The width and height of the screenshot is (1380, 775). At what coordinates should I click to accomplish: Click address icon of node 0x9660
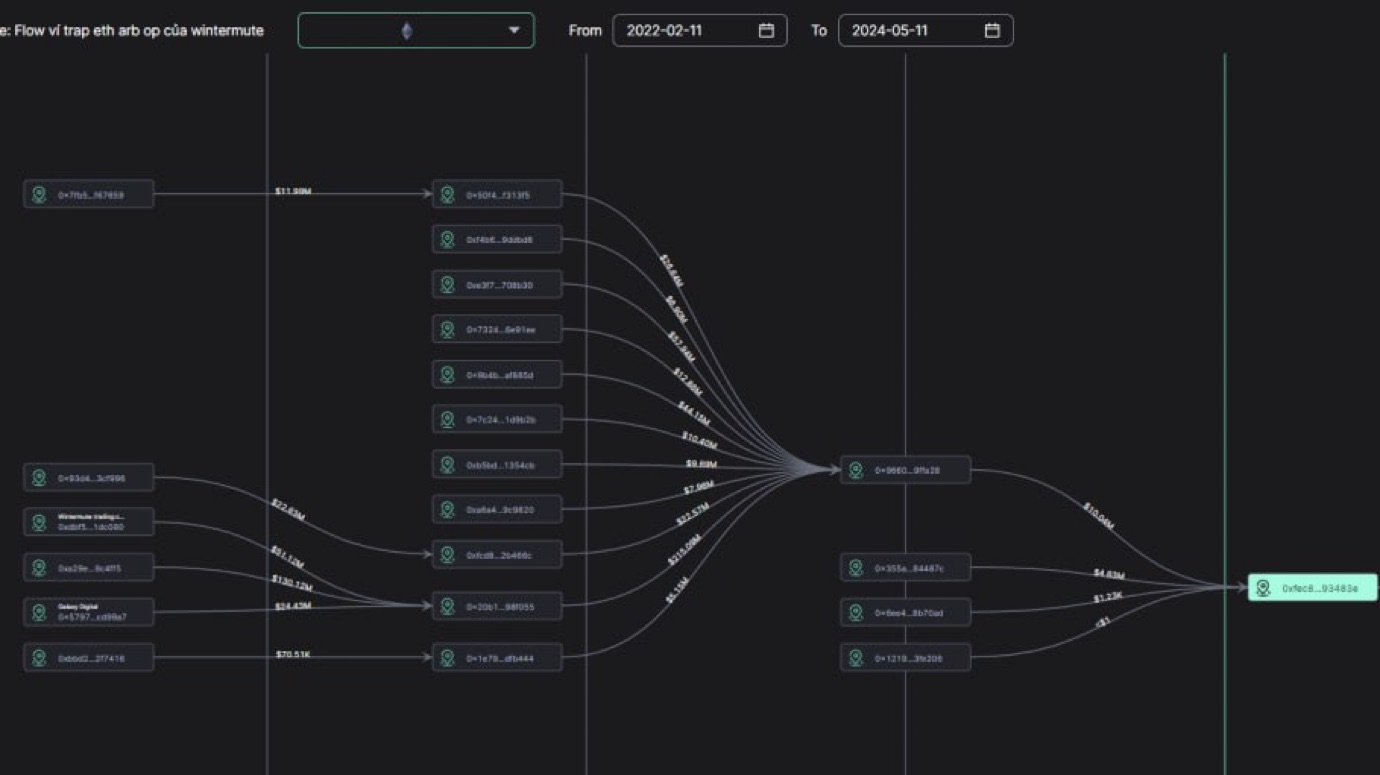856,470
